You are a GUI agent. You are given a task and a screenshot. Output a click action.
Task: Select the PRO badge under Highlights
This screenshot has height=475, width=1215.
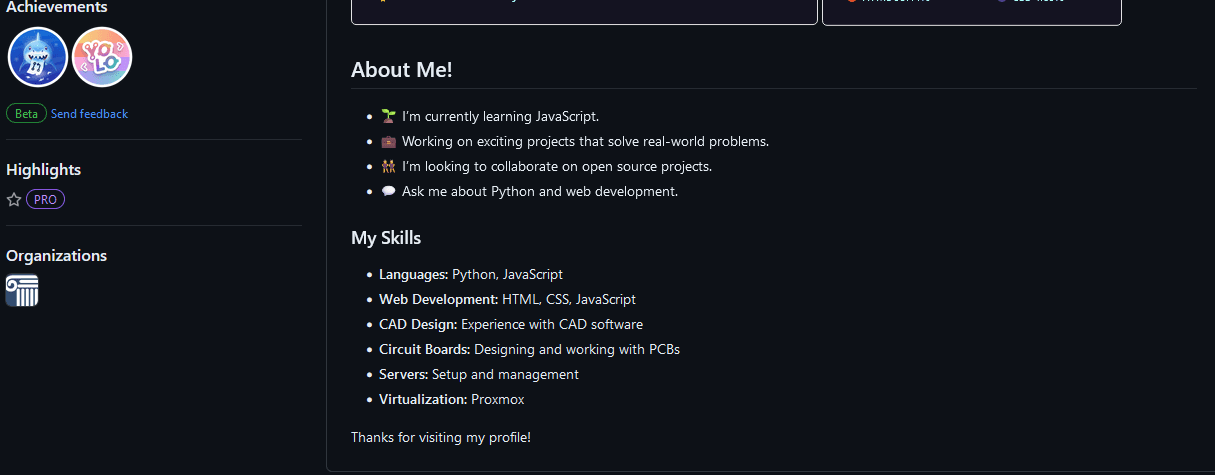pyautogui.click(x=45, y=200)
